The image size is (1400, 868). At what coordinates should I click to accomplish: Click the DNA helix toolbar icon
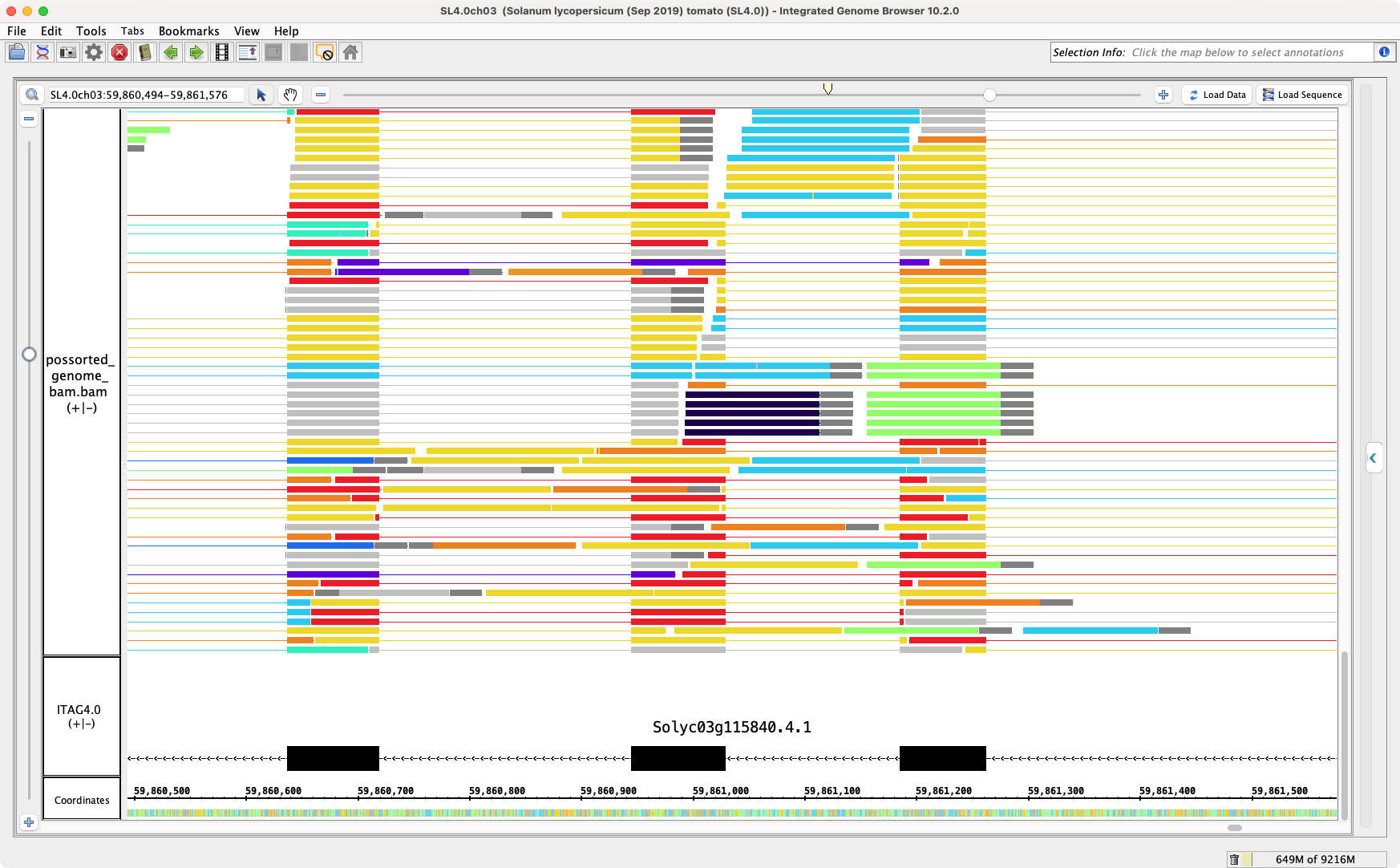pos(42,53)
